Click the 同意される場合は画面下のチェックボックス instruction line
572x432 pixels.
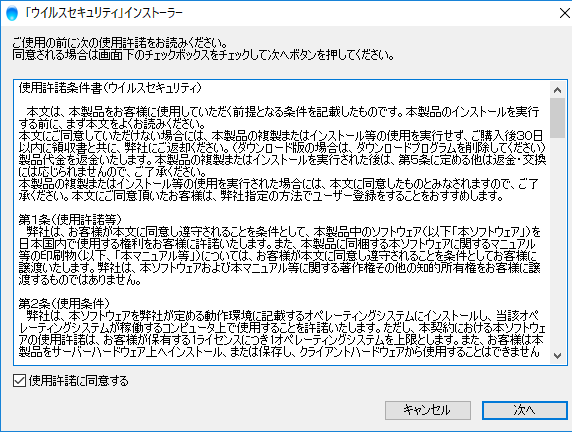[203, 55]
